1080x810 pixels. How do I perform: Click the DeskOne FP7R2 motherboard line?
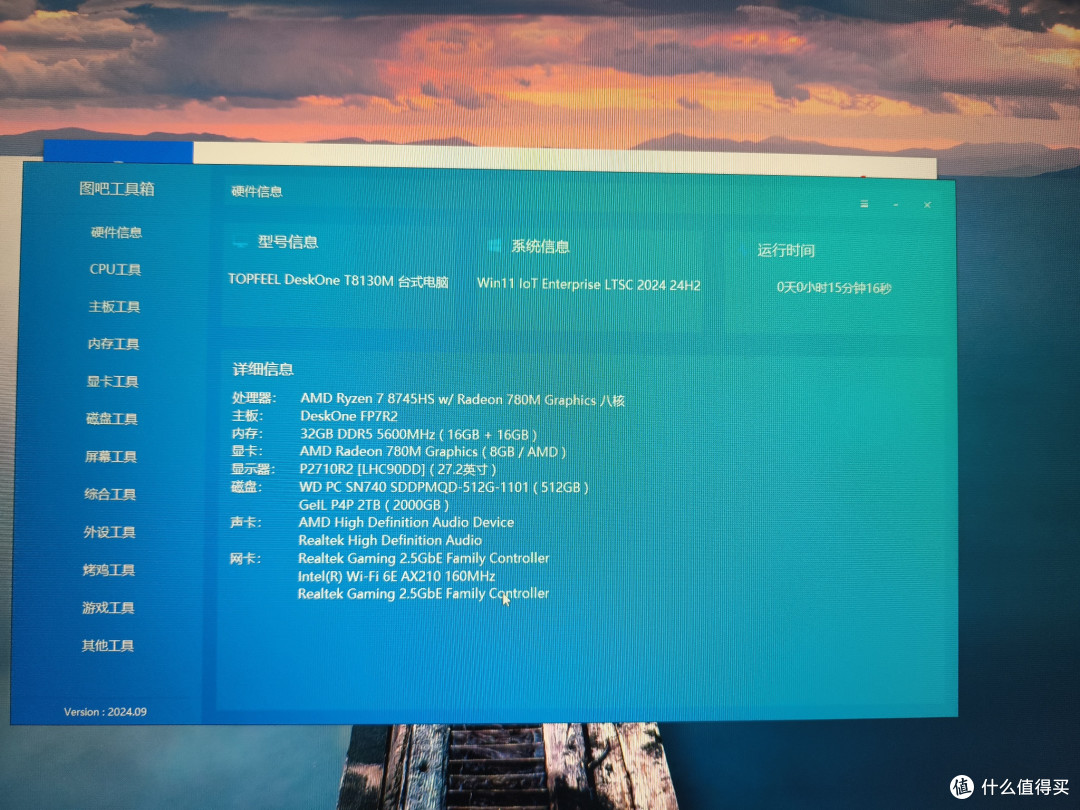(349, 416)
